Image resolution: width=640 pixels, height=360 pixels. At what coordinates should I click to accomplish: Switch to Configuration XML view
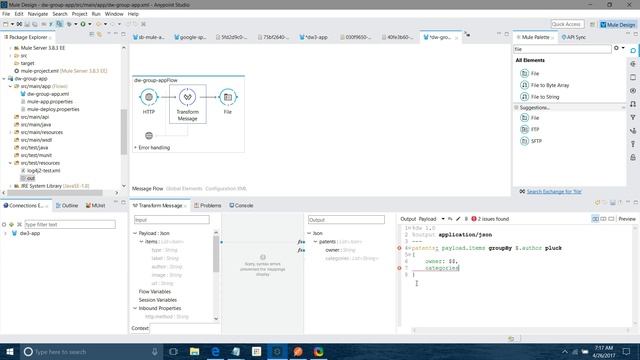pos(226,189)
